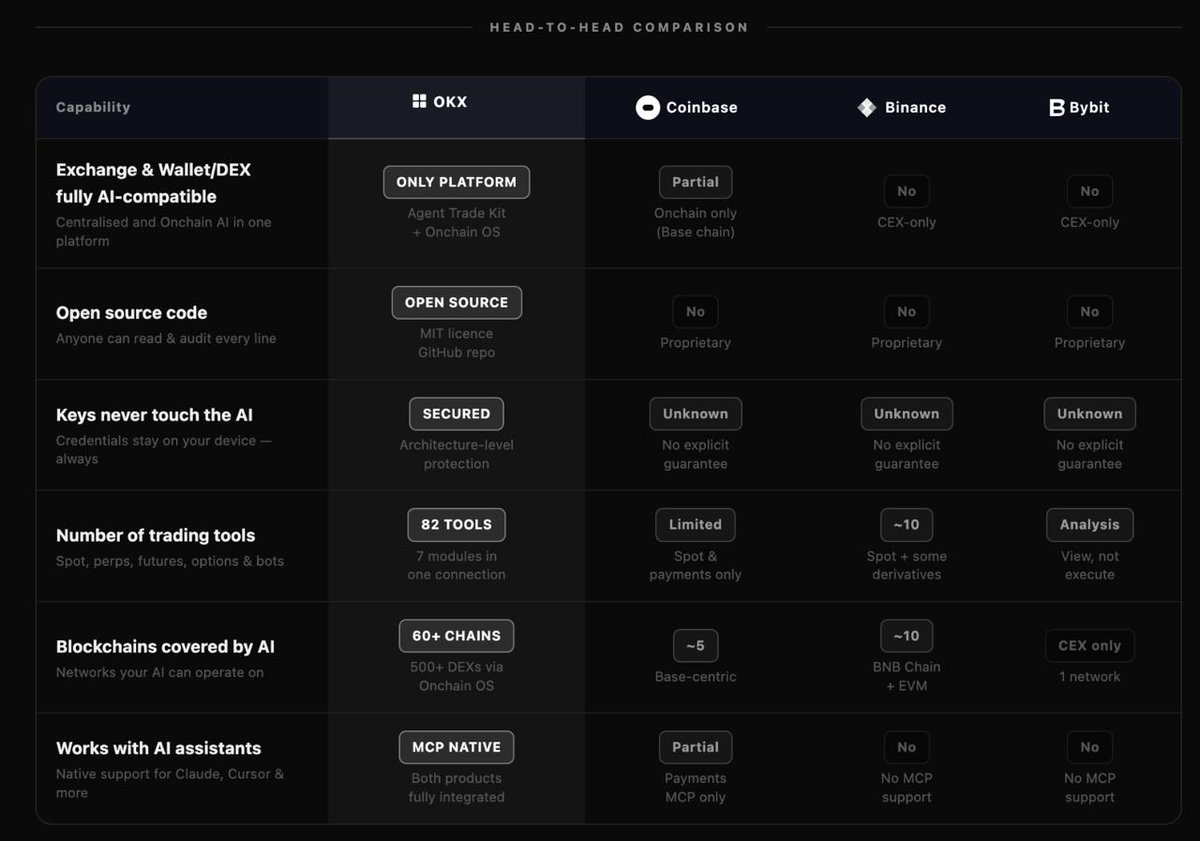Screen dimensions: 1200x841
Task: Click Coinbase's Partial badge in the Exchange & Wallet row
Action: 695,182
